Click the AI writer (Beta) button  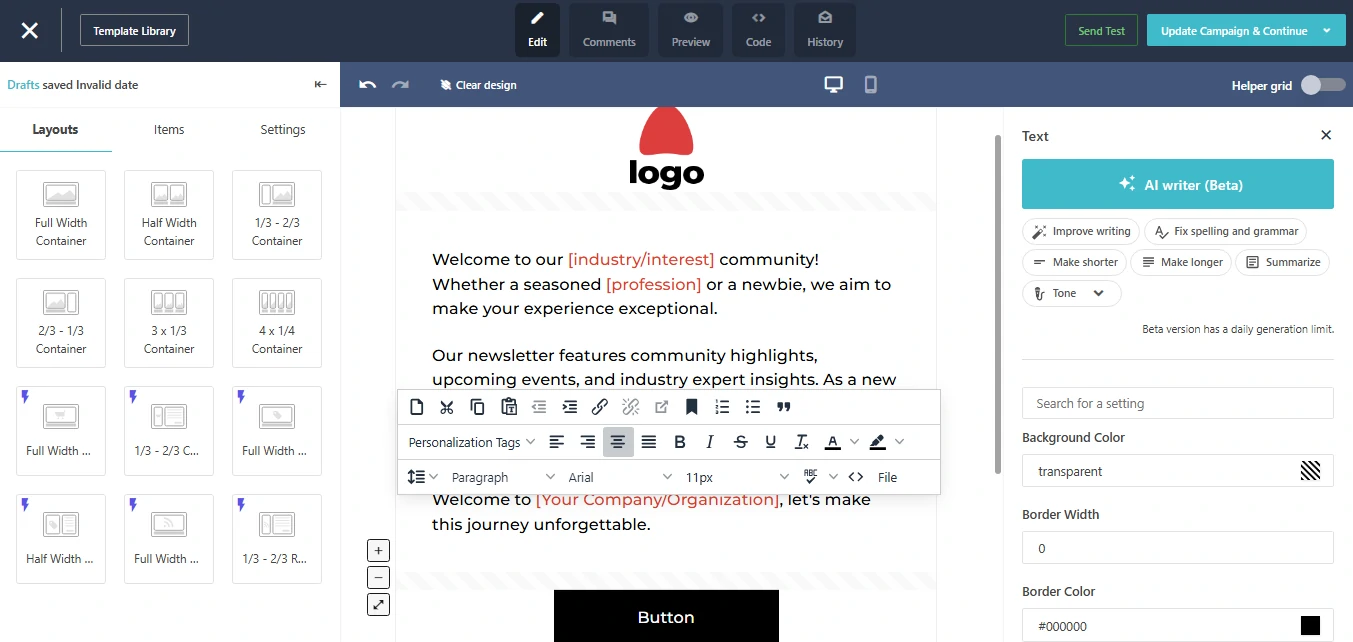(x=1178, y=184)
